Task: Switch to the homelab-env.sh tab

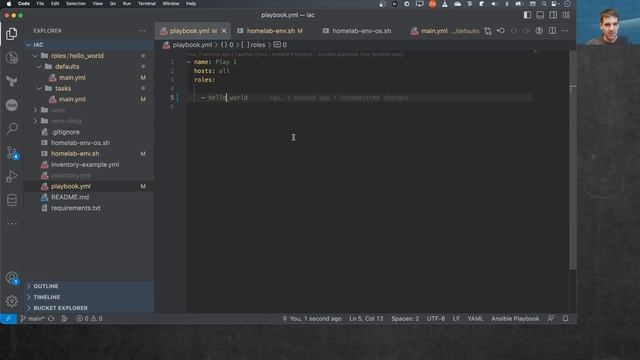Action: point(271,31)
